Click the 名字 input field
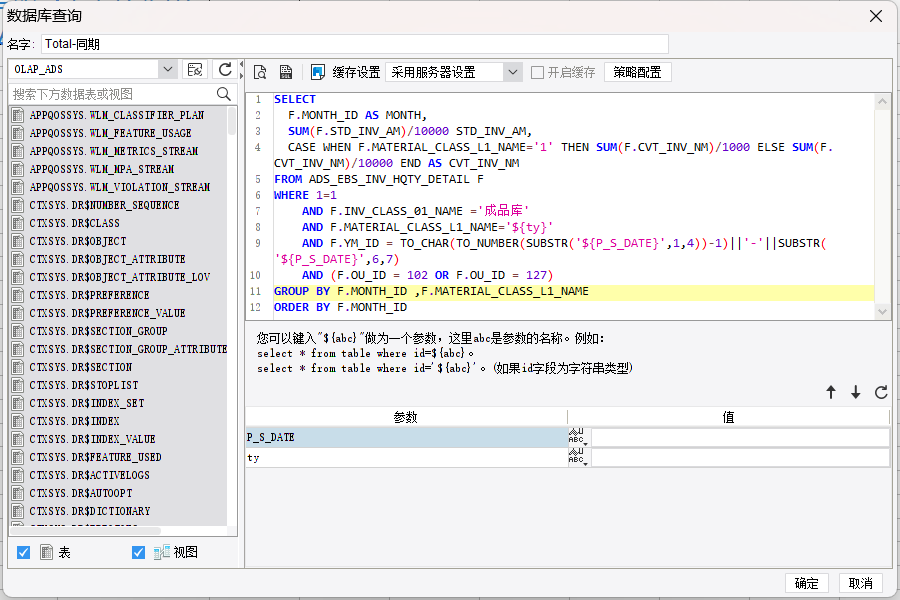This screenshot has width=900, height=600. [x=354, y=44]
